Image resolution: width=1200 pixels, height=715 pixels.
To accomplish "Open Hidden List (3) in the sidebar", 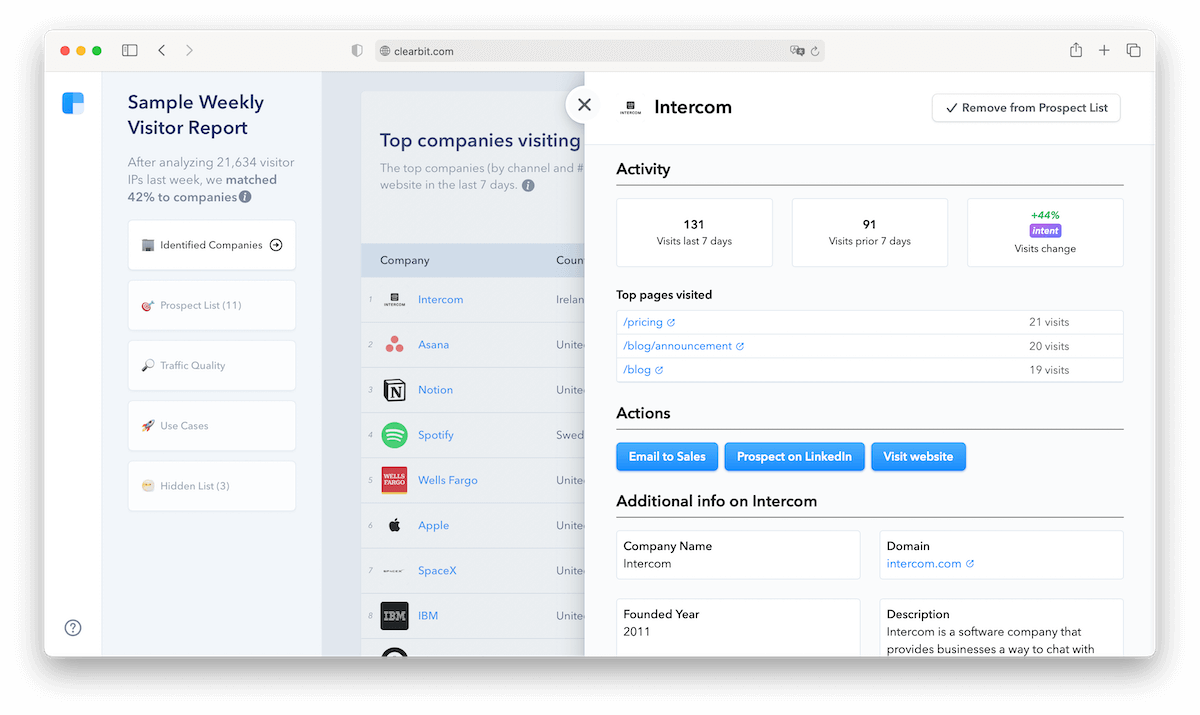I will (x=212, y=486).
